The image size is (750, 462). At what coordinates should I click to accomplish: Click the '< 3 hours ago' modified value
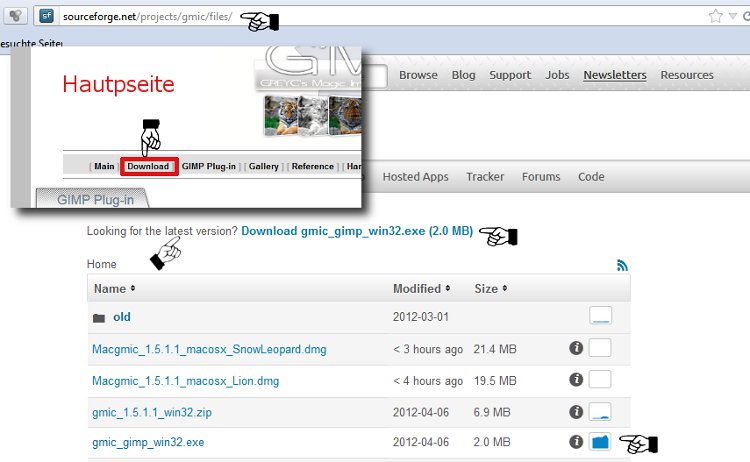[428, 349]
